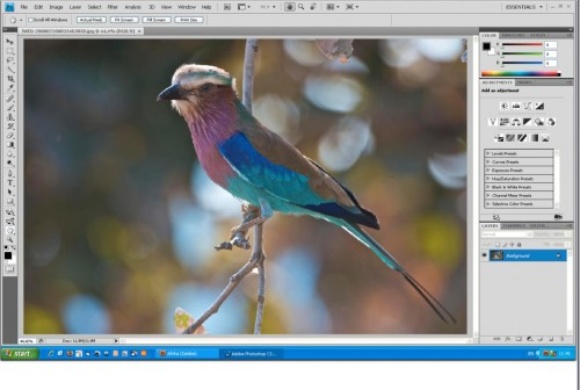The width and height of the screenshot is (580, 390).
Task: Click the foreground color swatch in Color panel
Action: tap(486, 46)
